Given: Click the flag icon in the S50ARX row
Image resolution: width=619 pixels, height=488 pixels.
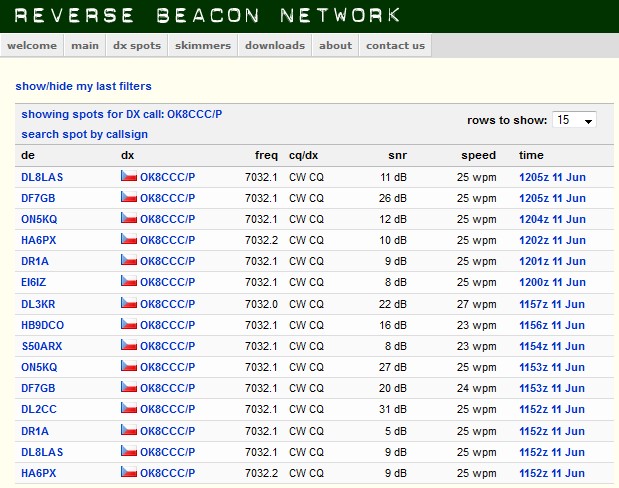Looking at the screenshot, I should (x=128, y=346).
